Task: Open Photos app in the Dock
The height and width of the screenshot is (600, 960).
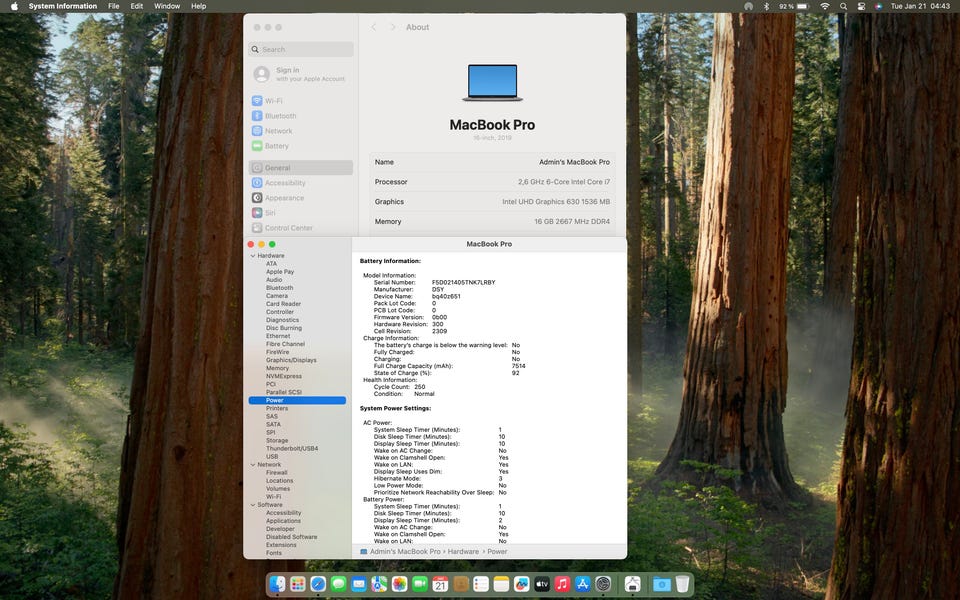Action: click(x=399, y=584)
